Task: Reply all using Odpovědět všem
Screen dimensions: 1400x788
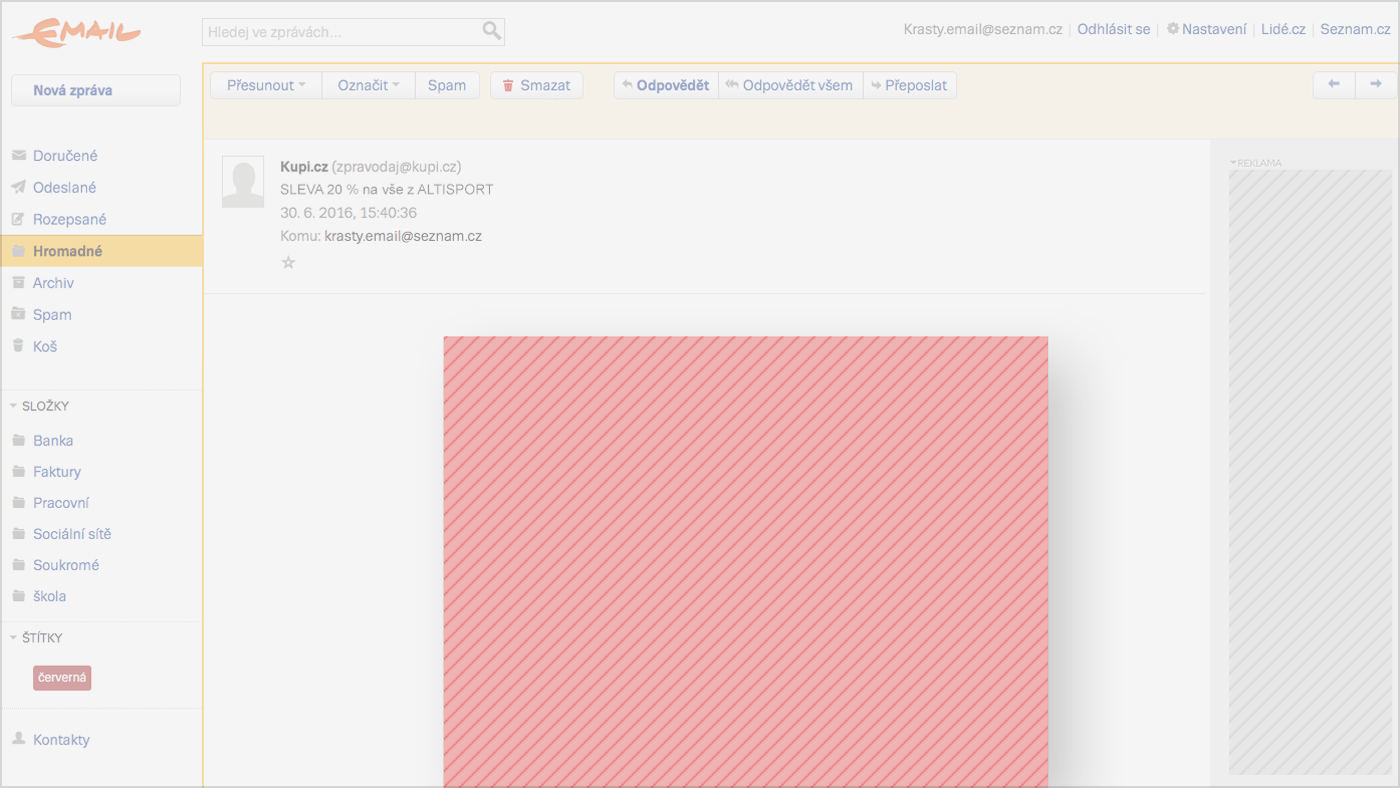Action: point(790,85)
